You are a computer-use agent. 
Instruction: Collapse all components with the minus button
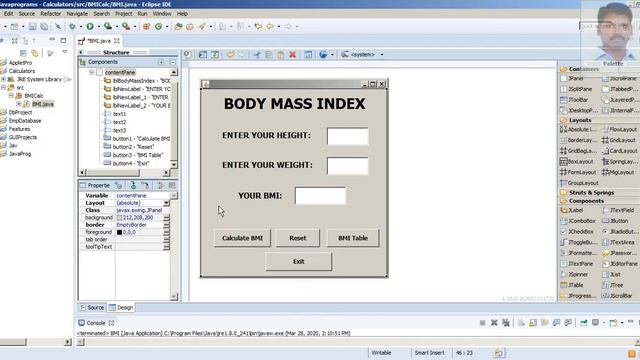coord(172,62)
